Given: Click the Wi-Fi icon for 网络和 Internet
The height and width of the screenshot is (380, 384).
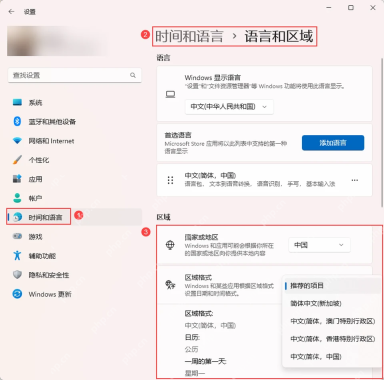Looking at the screenshot, I should point(17,141).
